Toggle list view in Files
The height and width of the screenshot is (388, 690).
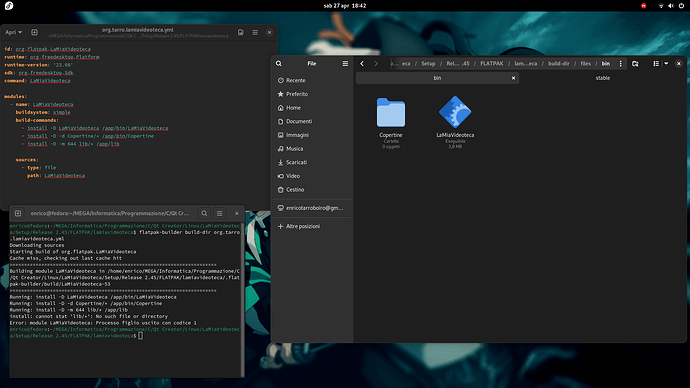pos(656,63)
